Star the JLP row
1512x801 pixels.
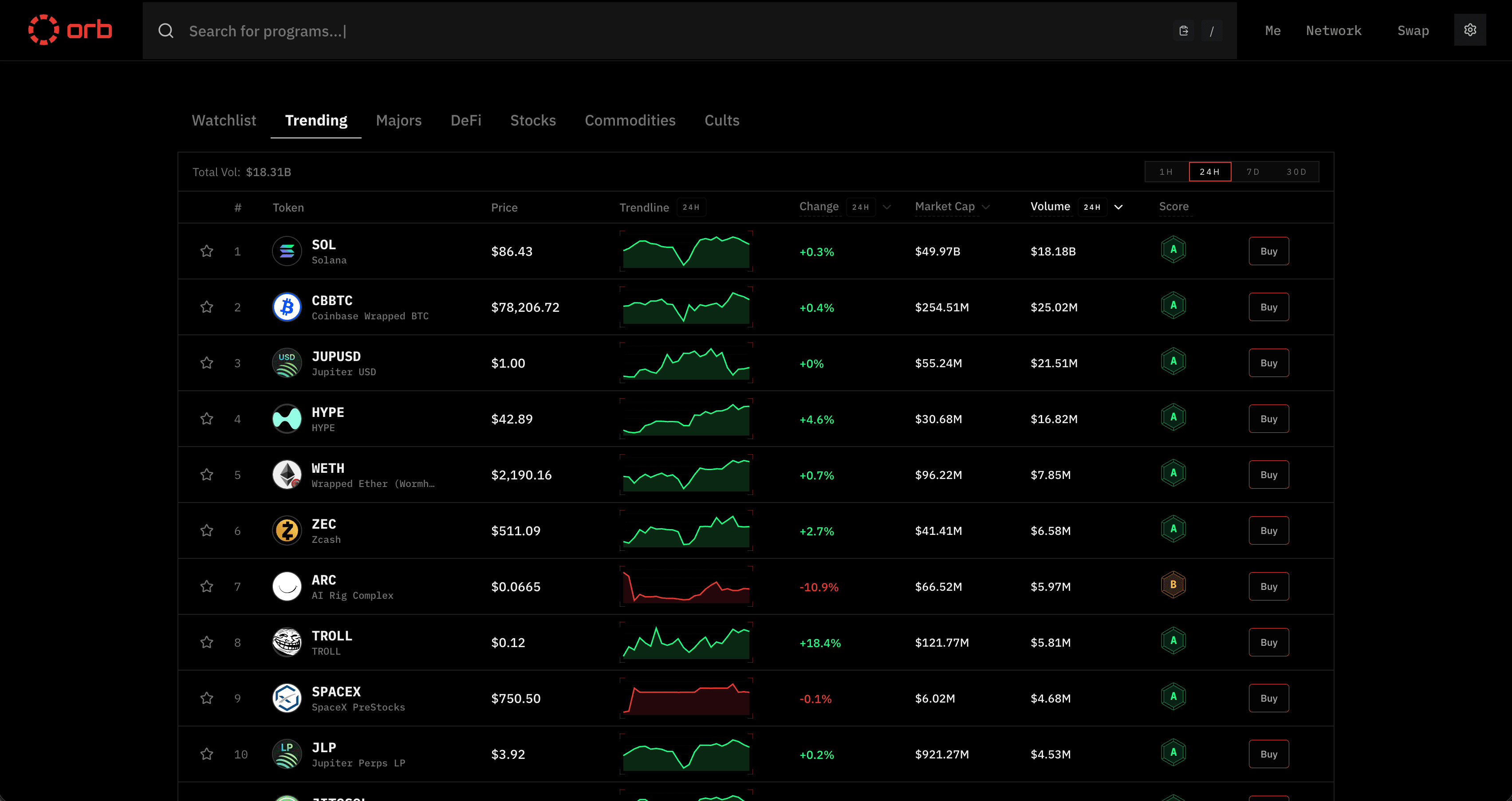click(x=207, y=754)
